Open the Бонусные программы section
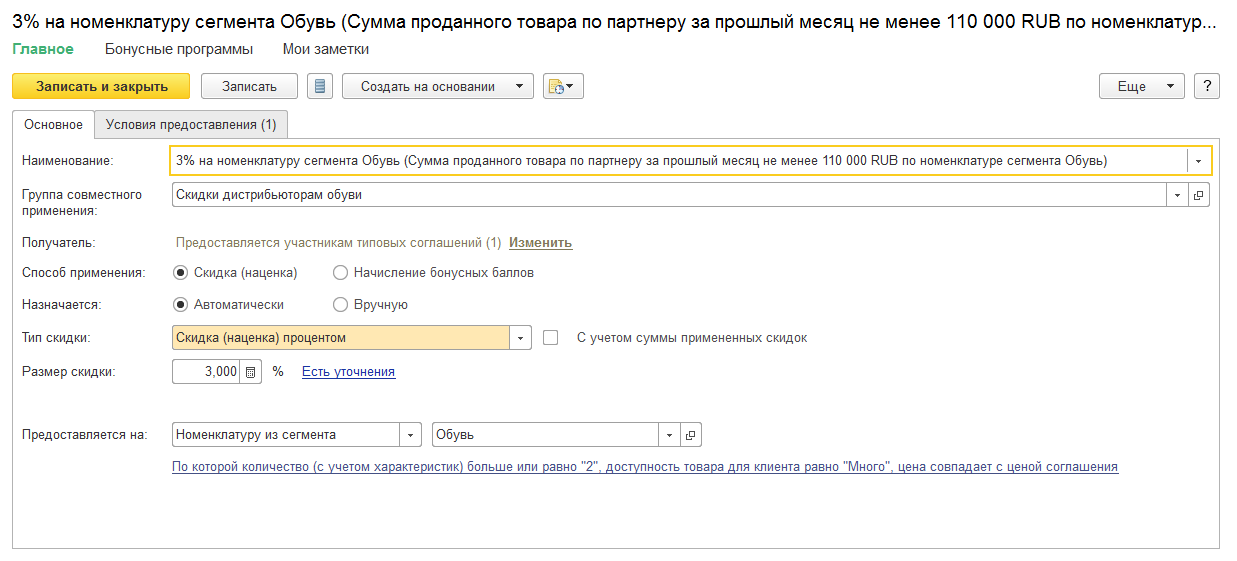This screenshot has height=561, width=1237. [179, 49]
